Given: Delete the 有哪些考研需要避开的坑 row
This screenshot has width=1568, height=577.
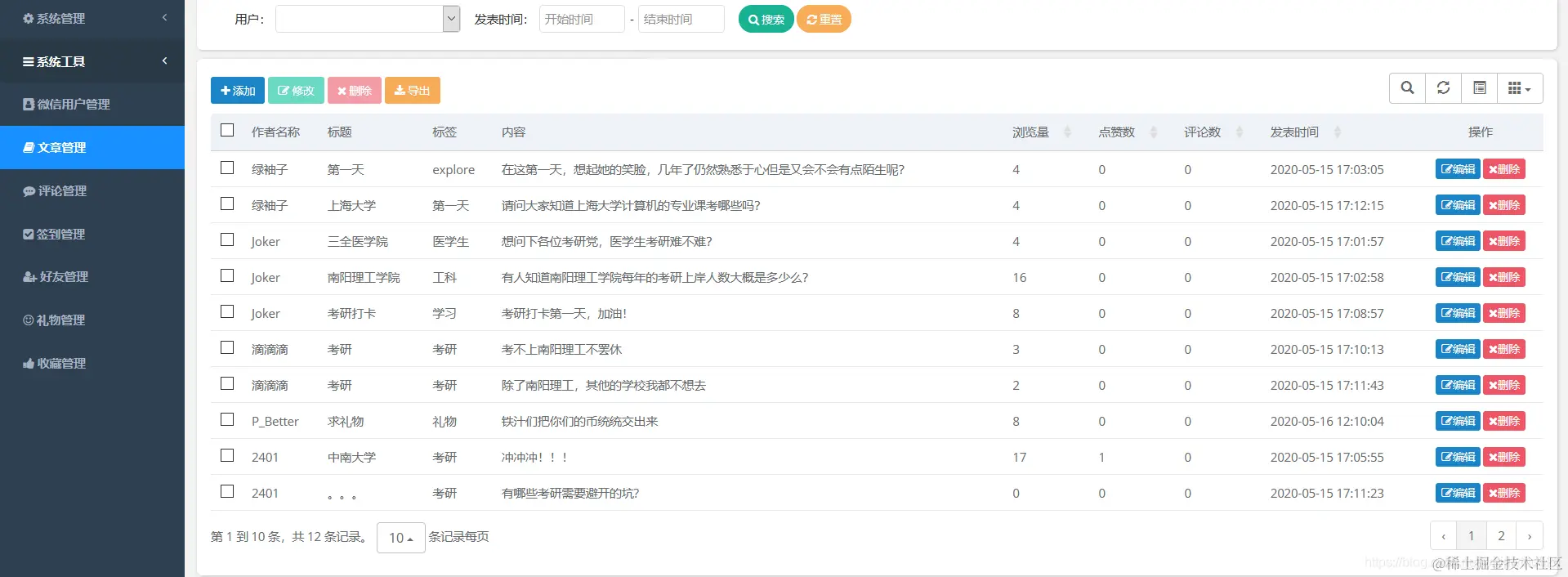Looking at the screenshot, I should coord(1504,493).
